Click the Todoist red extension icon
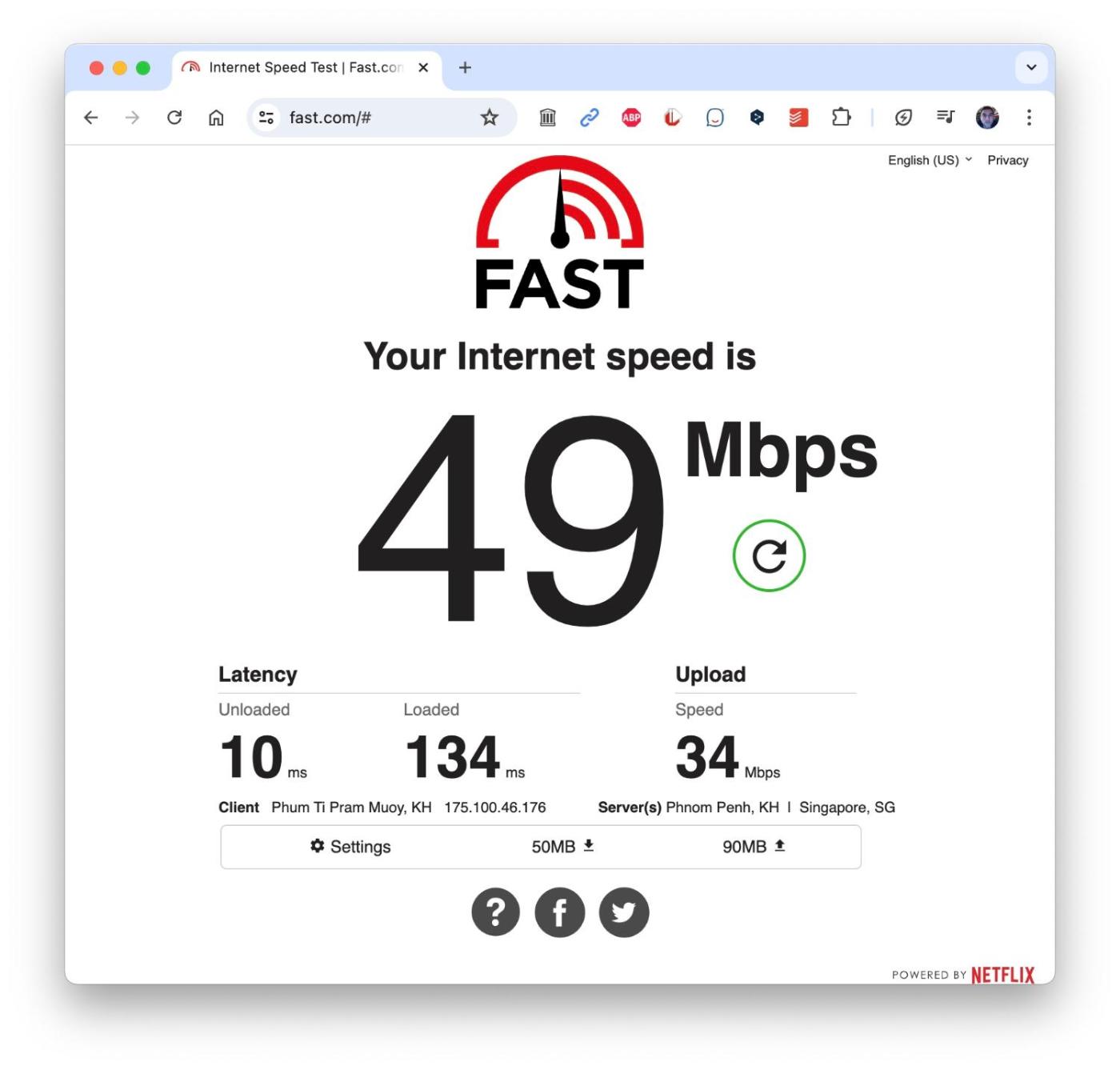1120x1070 pixels. tap(798, 118)
